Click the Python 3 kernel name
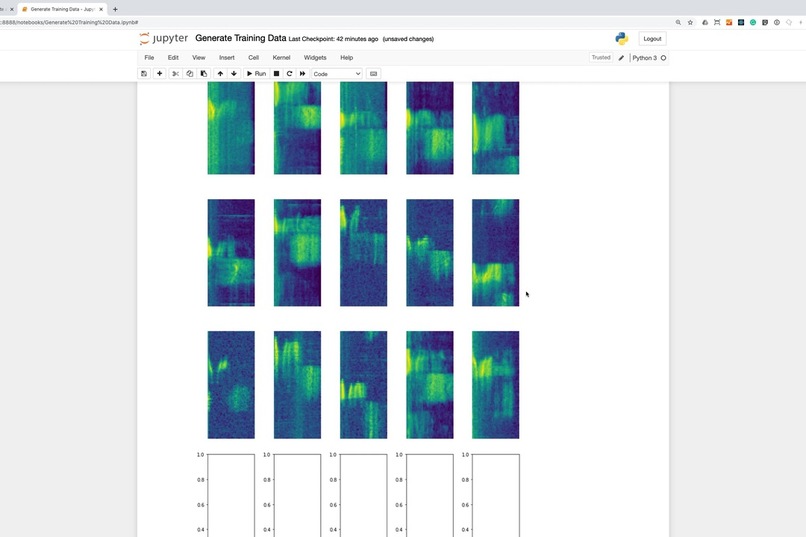The width and height of the screenshot is (806, 537). pos(645,58)
